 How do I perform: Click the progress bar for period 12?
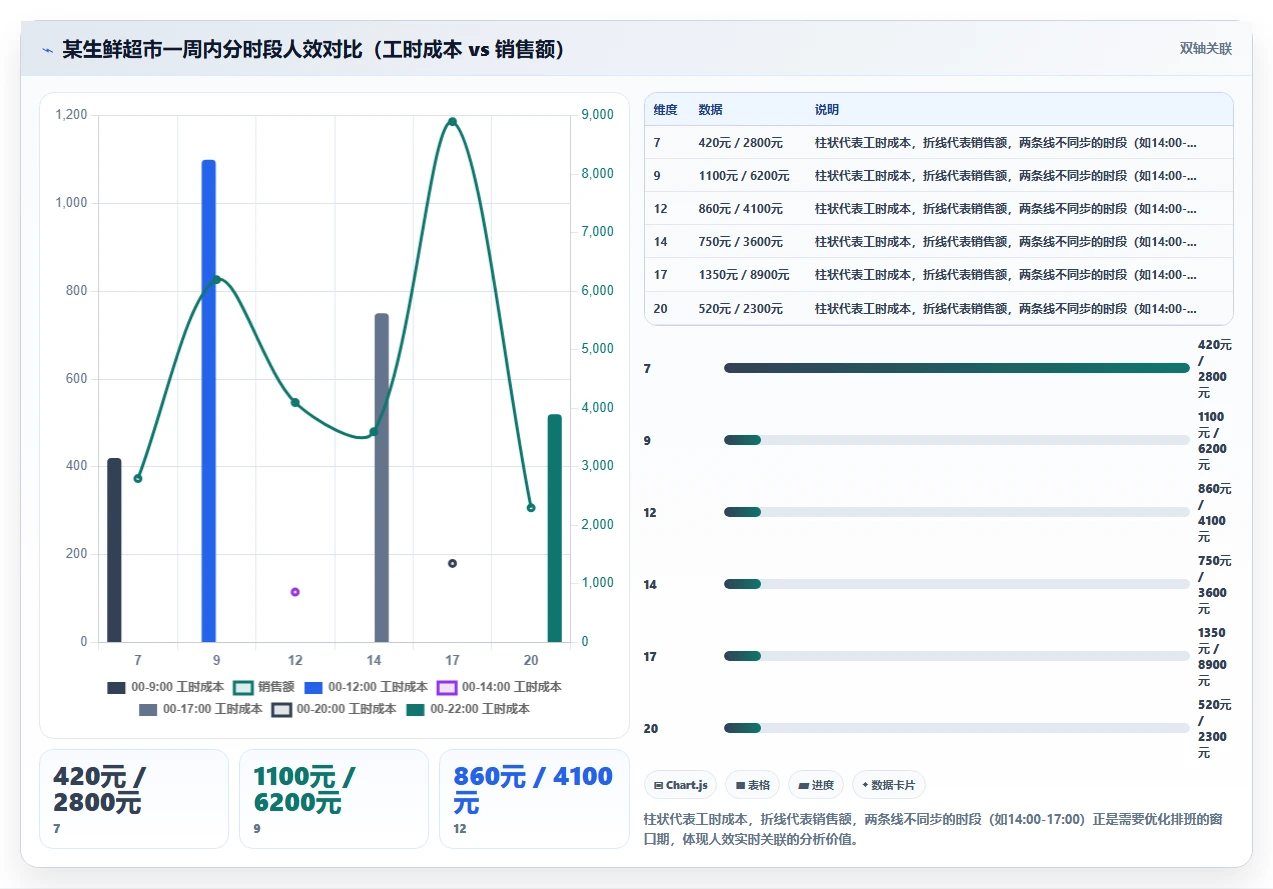coord(957,512)
